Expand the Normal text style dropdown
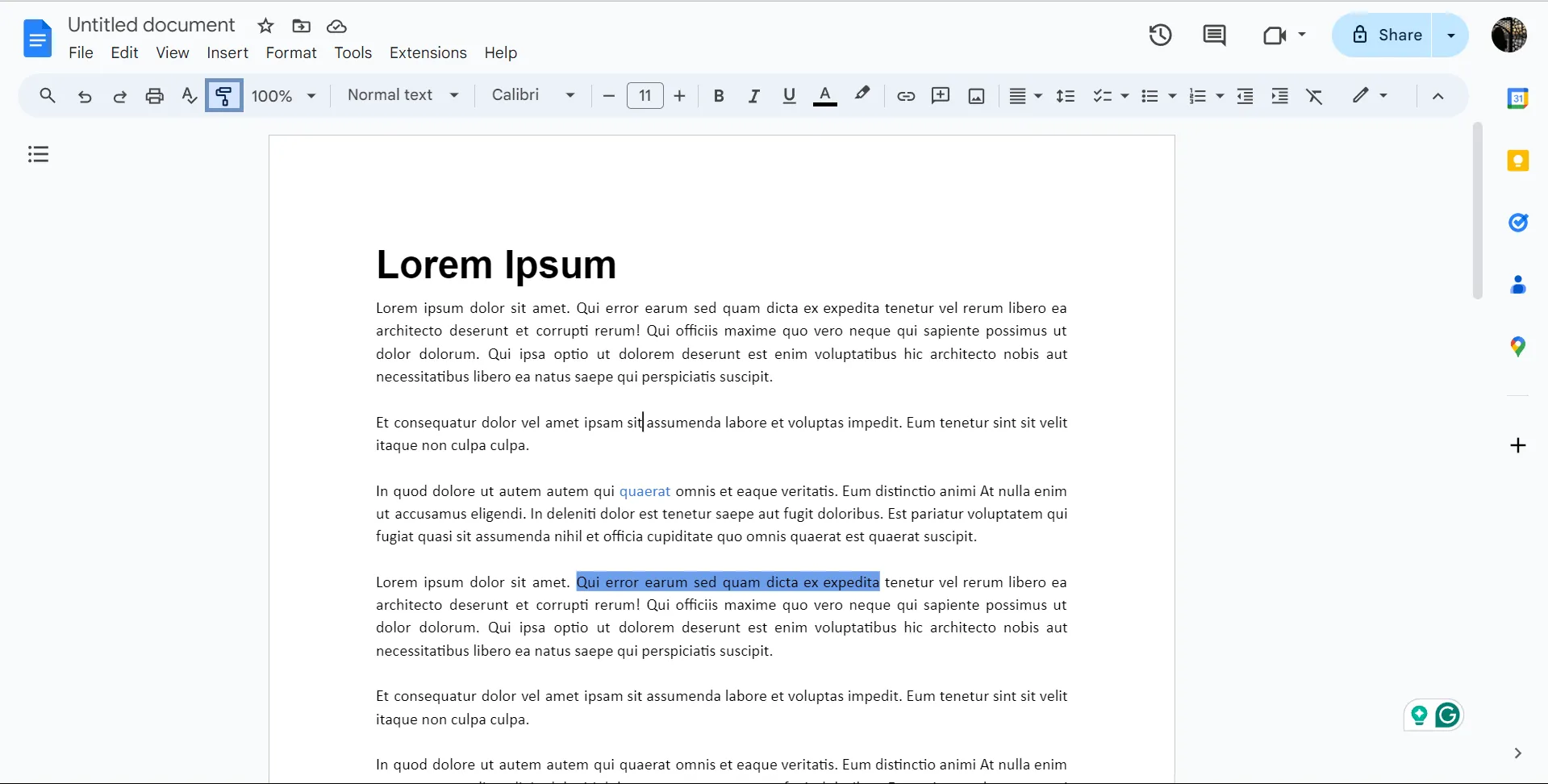The height and width of the screenshot is (784, 1548). point(403,95)
